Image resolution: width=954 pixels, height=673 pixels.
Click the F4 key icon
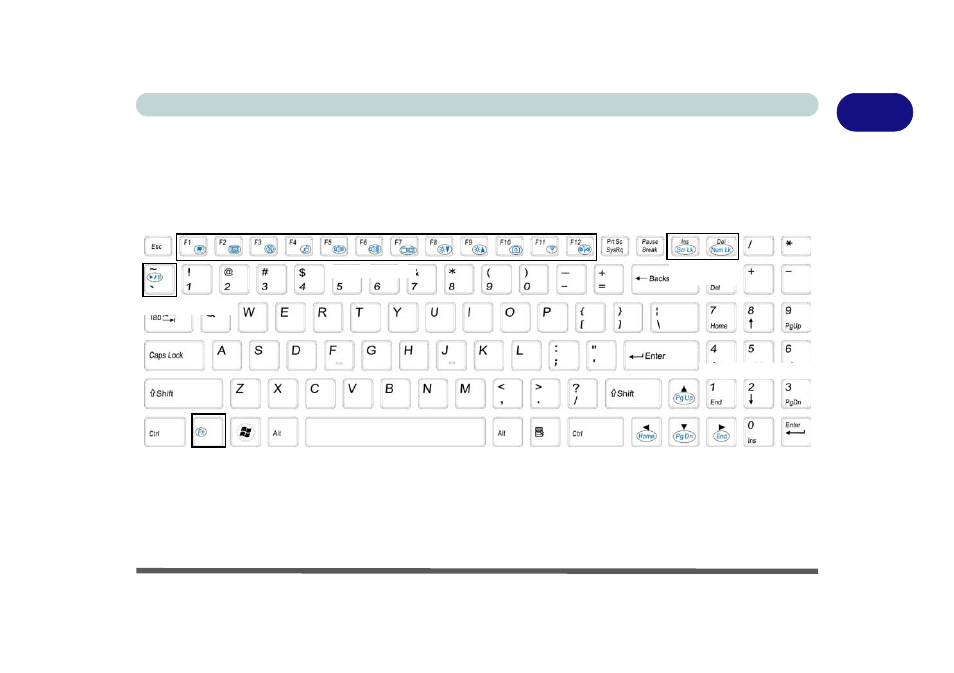click(x=299, y=246)
